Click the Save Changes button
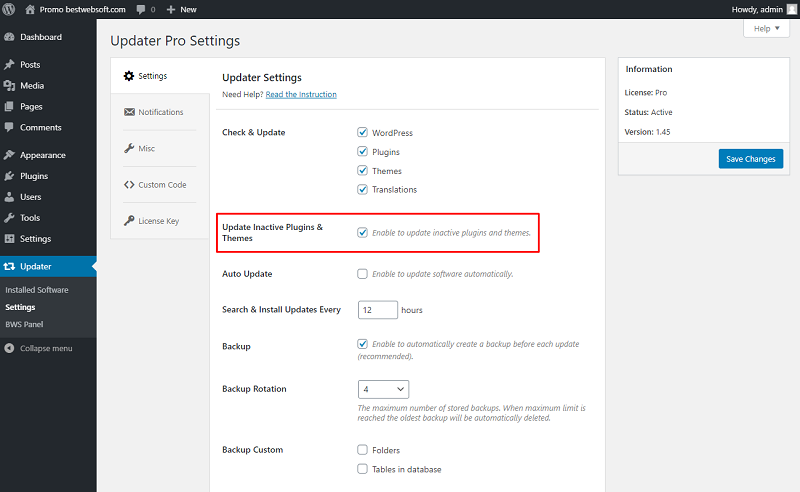This screenshot has height=492, width=800. 751,159
